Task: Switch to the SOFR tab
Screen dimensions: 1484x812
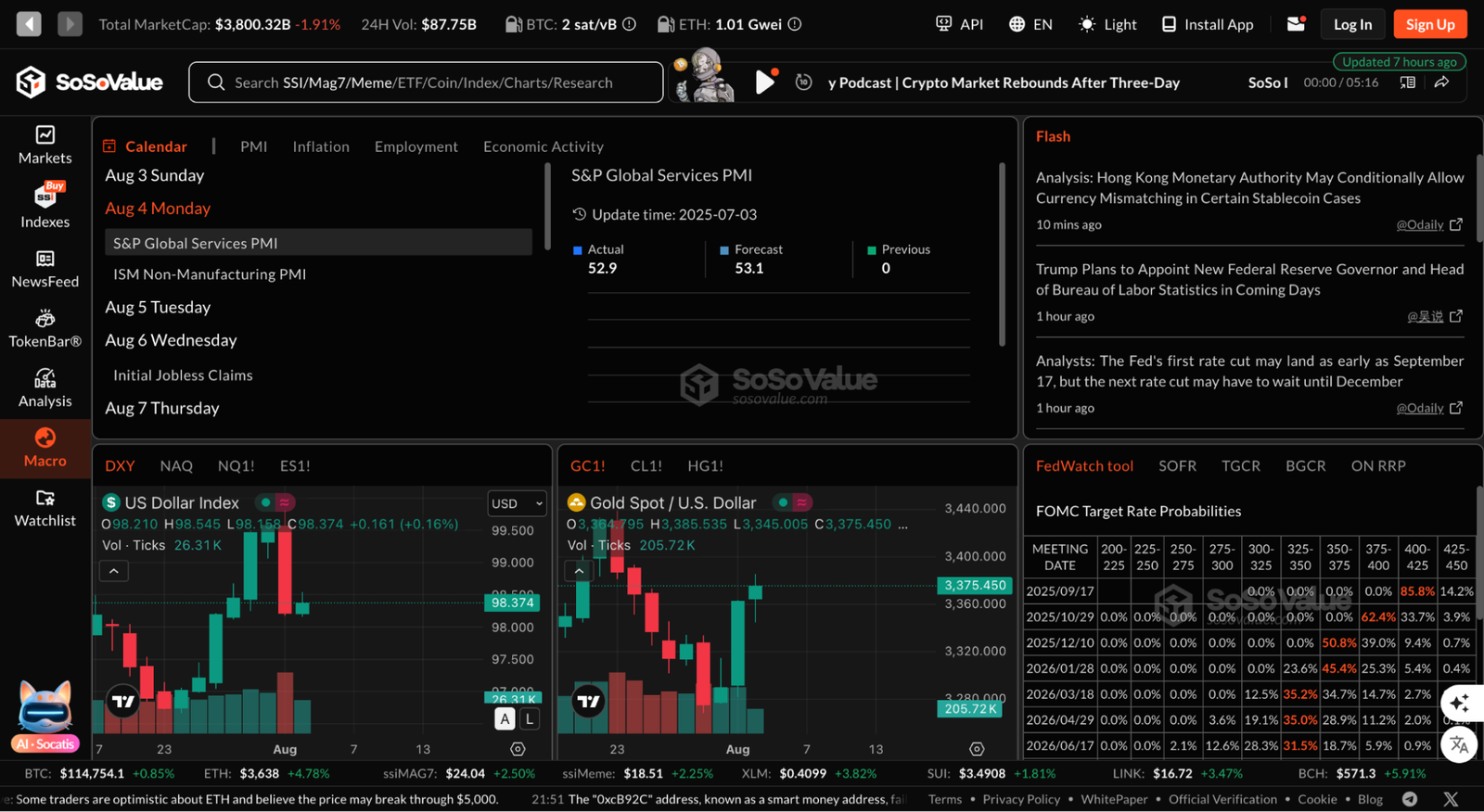Action: pyautogui.click(x=1177, y=465)
